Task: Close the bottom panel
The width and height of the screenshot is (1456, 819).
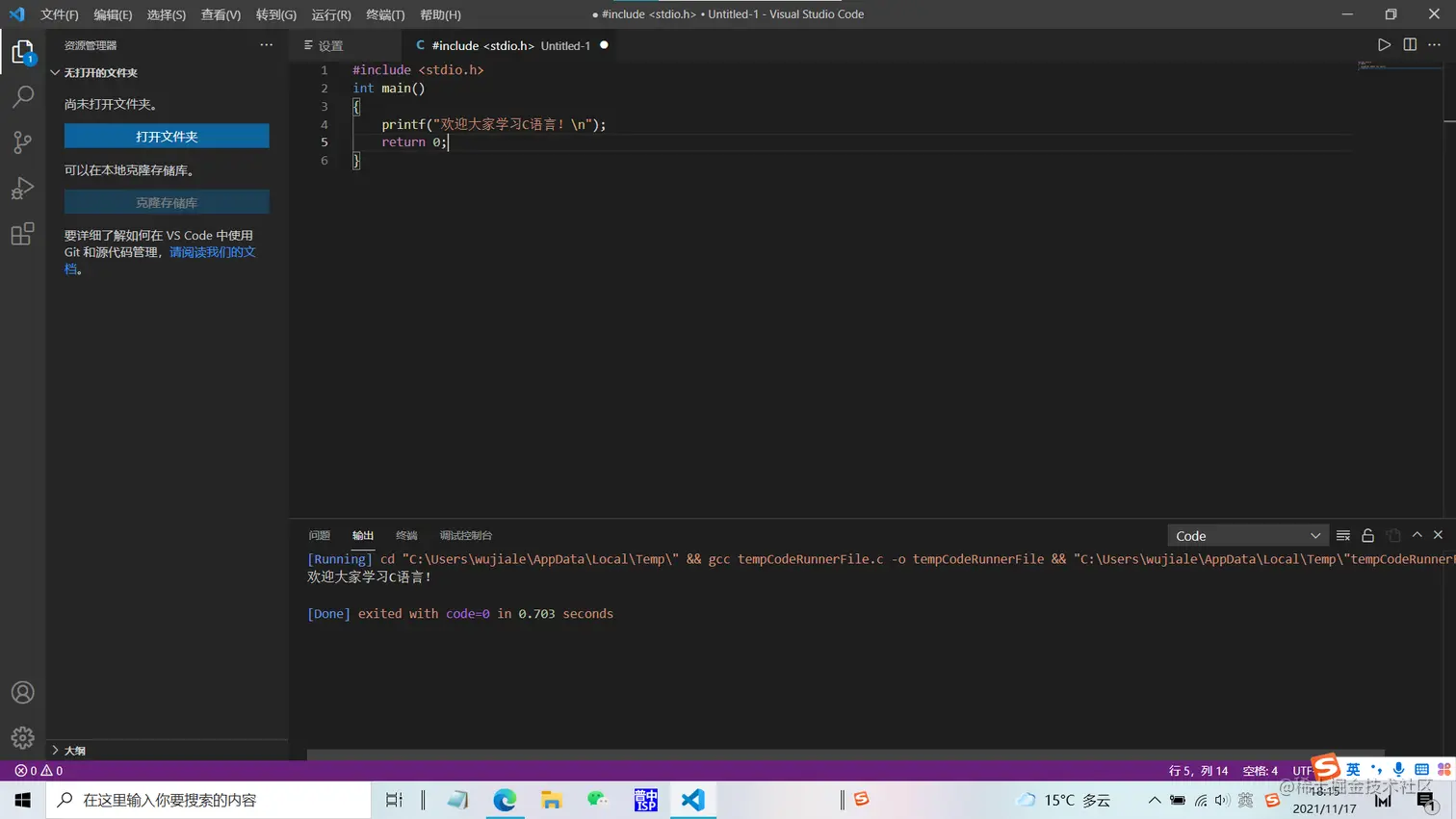Action: point(1438,535)
